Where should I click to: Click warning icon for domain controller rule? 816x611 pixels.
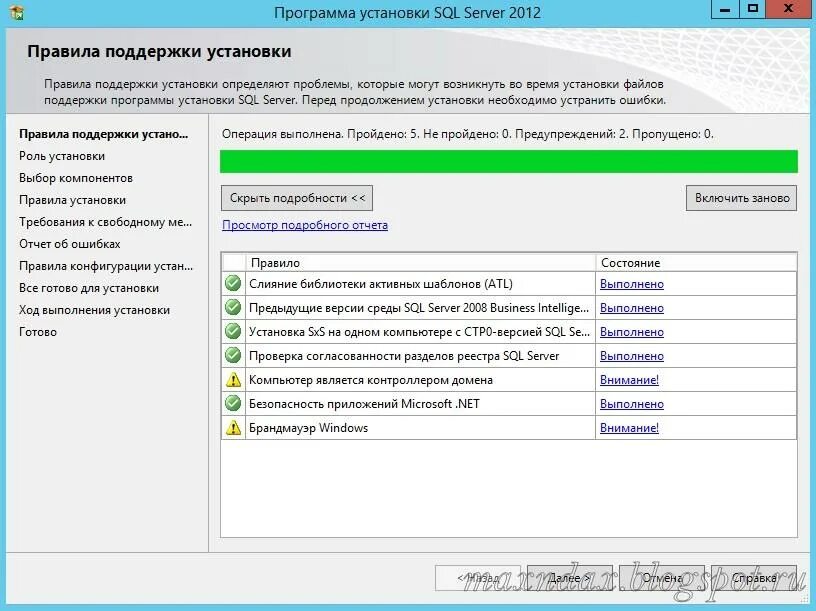(233, 380)
